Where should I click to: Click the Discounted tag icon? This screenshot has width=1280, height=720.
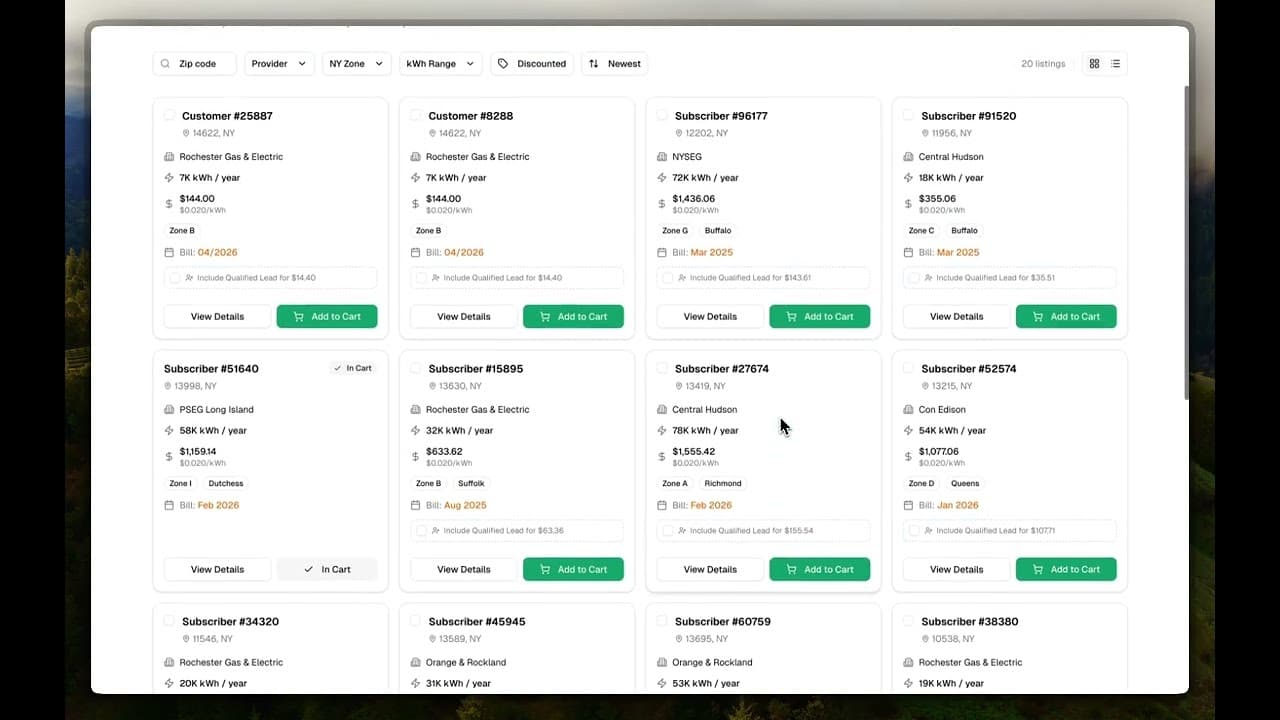coord(503,64)
